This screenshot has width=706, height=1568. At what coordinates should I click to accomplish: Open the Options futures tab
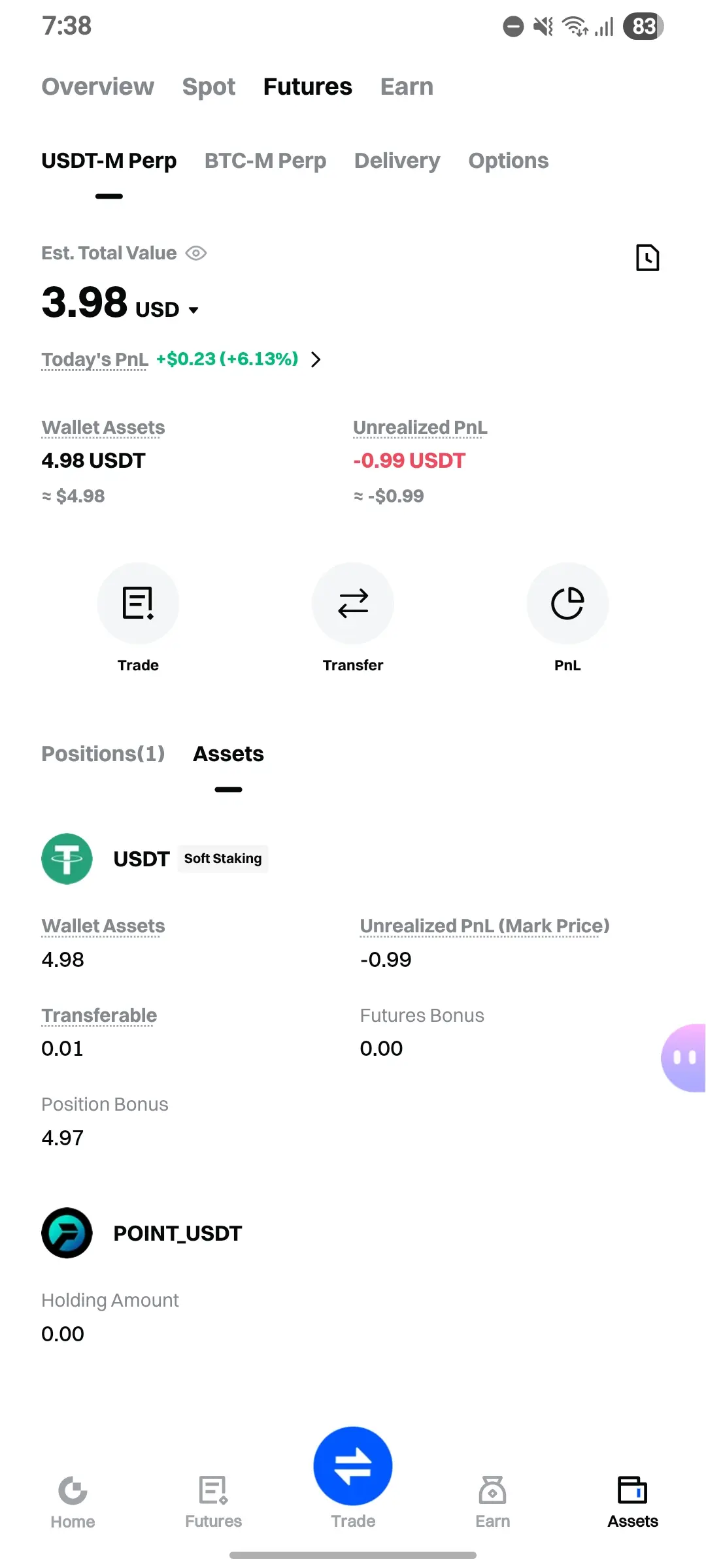(509, 161)
